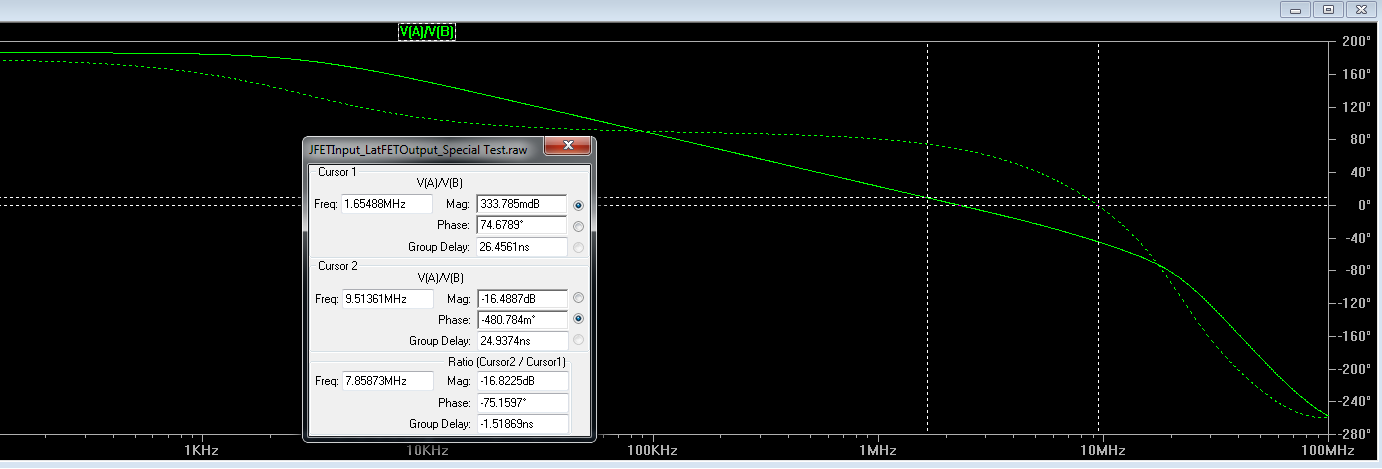Click the Cursor 1 group heading
1382x469 pixels.
click(x=338, y=172)
